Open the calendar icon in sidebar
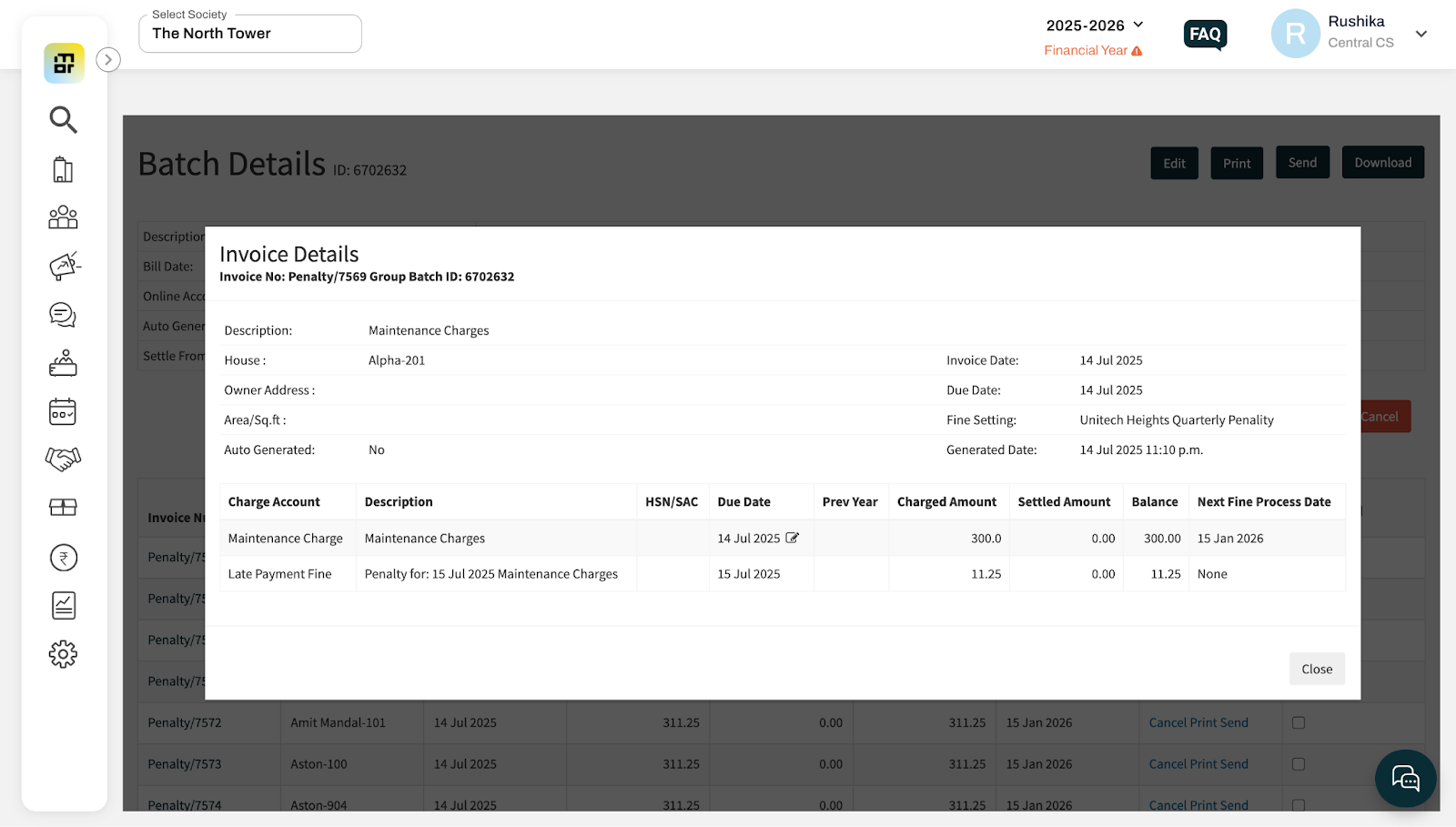The height and width of the screenshot is (827, 1456). [63, 411]
